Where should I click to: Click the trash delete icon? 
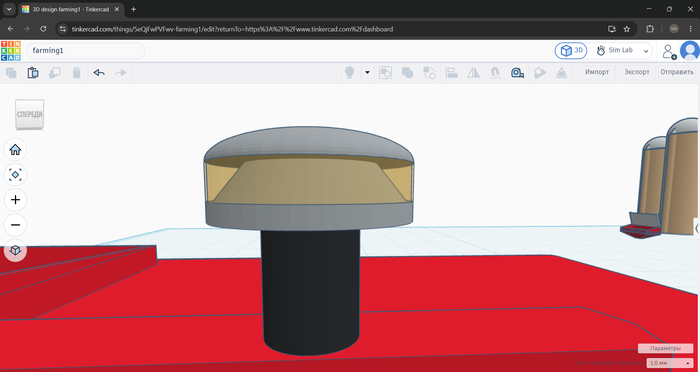(77, 73)
